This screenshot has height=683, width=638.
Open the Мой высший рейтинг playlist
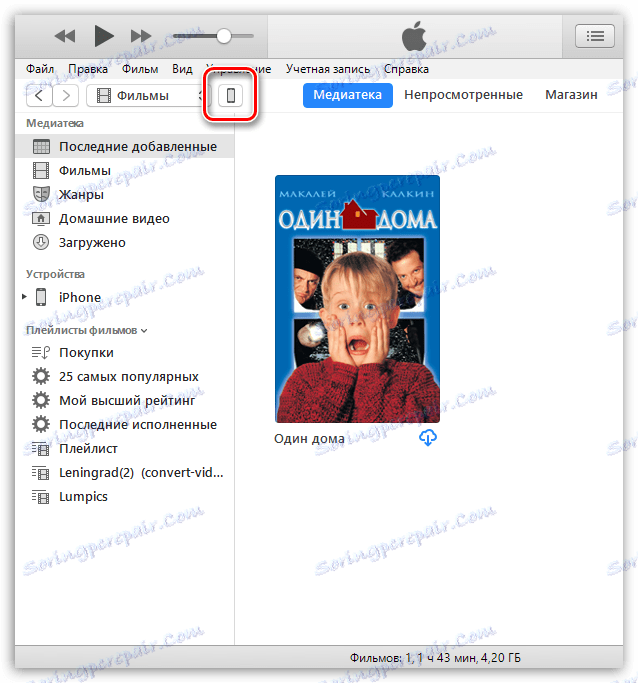pyautogui.click(x=125, y=400)
